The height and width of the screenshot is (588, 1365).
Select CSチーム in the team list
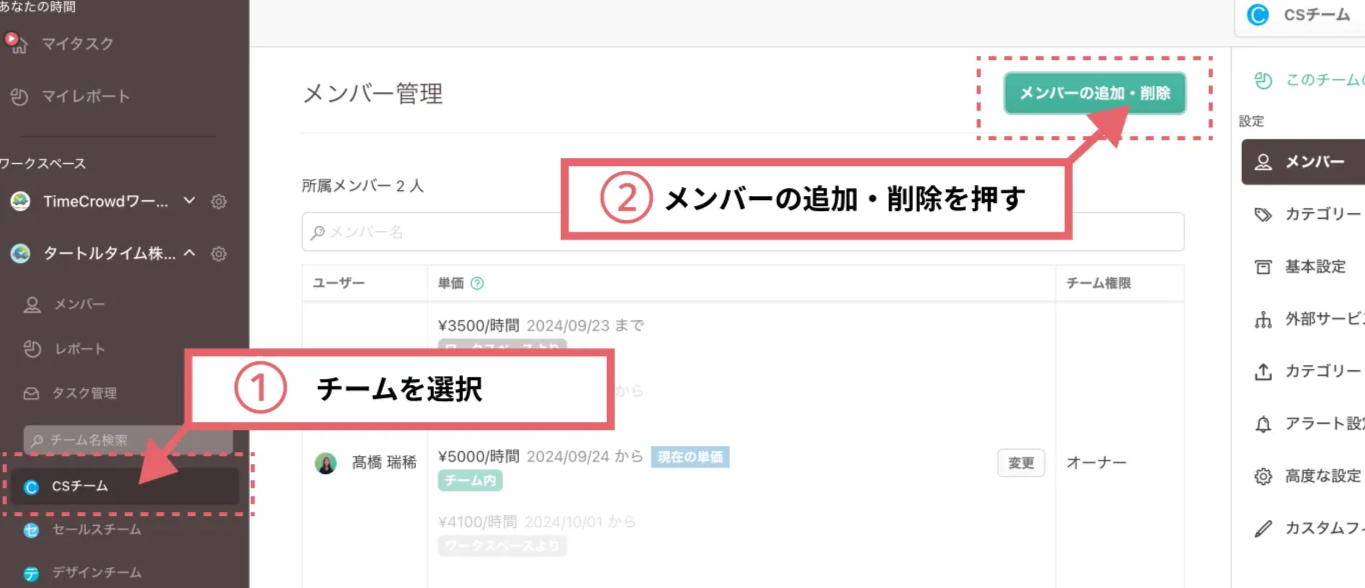[x=80, y=487]
